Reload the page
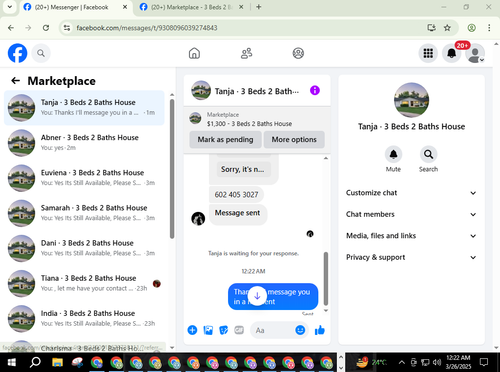This screenshot has height=372, width=500. [x=46, y=28]
